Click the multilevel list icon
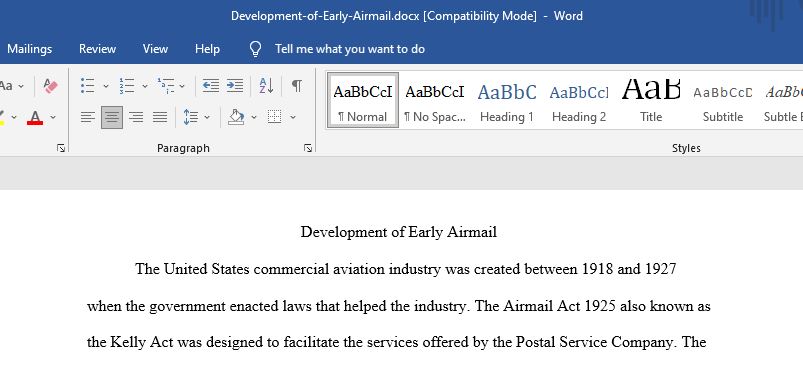803x366 pixels. [x=165, y=86]
